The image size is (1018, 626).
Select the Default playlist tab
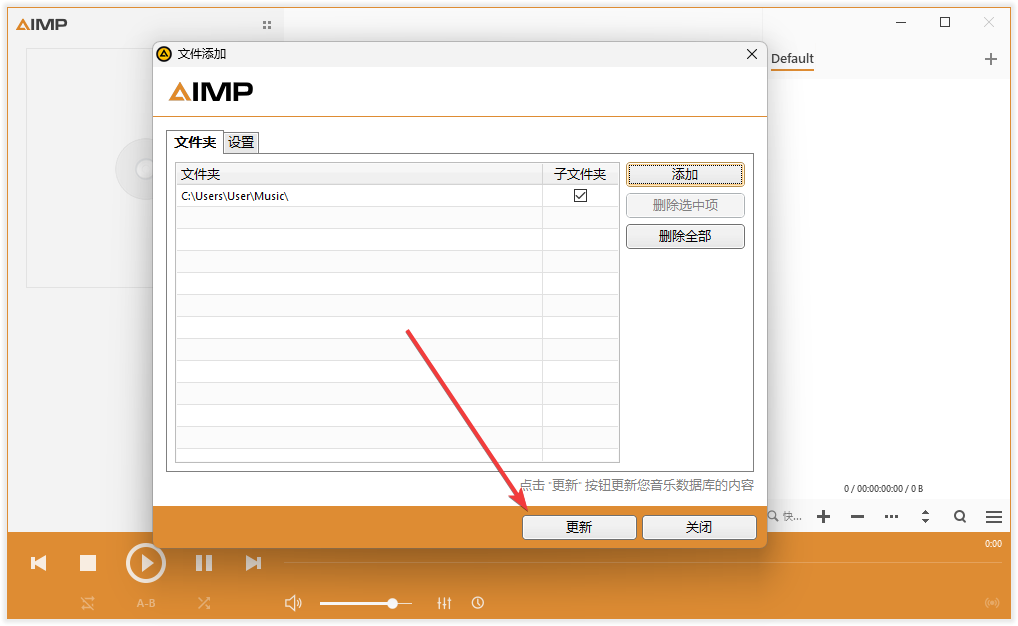(792, 59)
